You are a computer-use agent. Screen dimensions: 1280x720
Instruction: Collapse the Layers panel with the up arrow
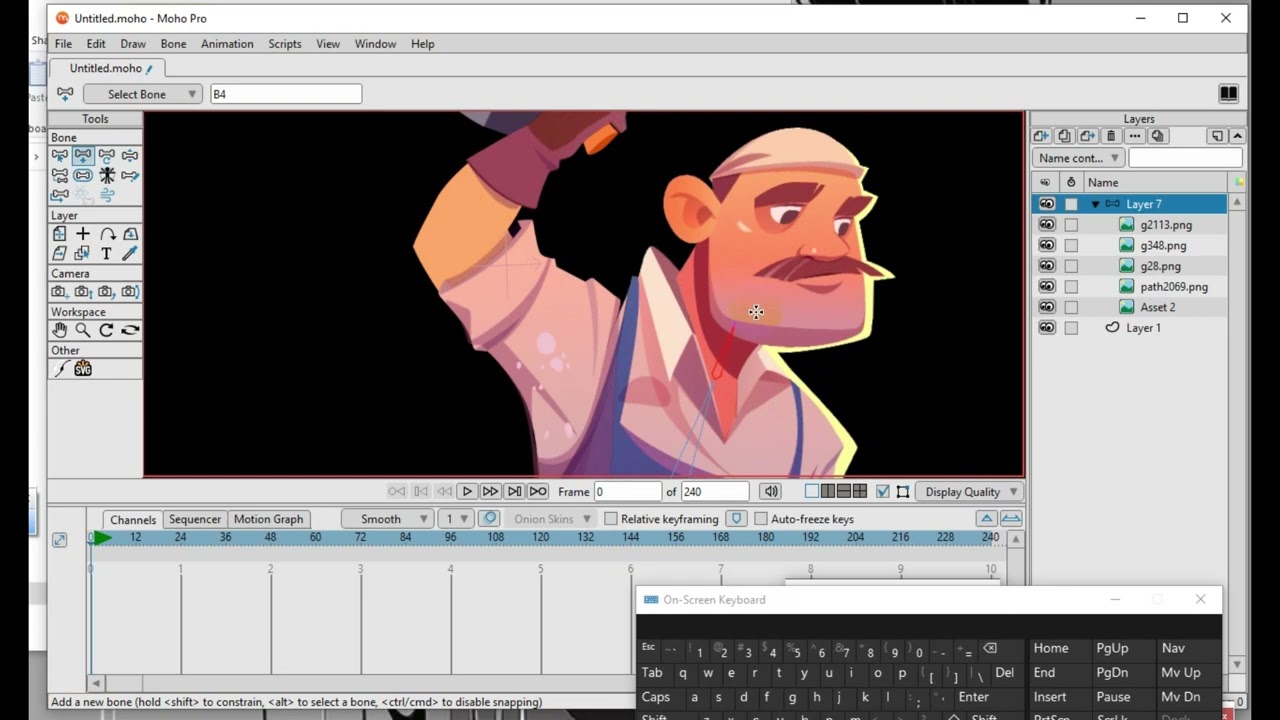[1238, 136]
